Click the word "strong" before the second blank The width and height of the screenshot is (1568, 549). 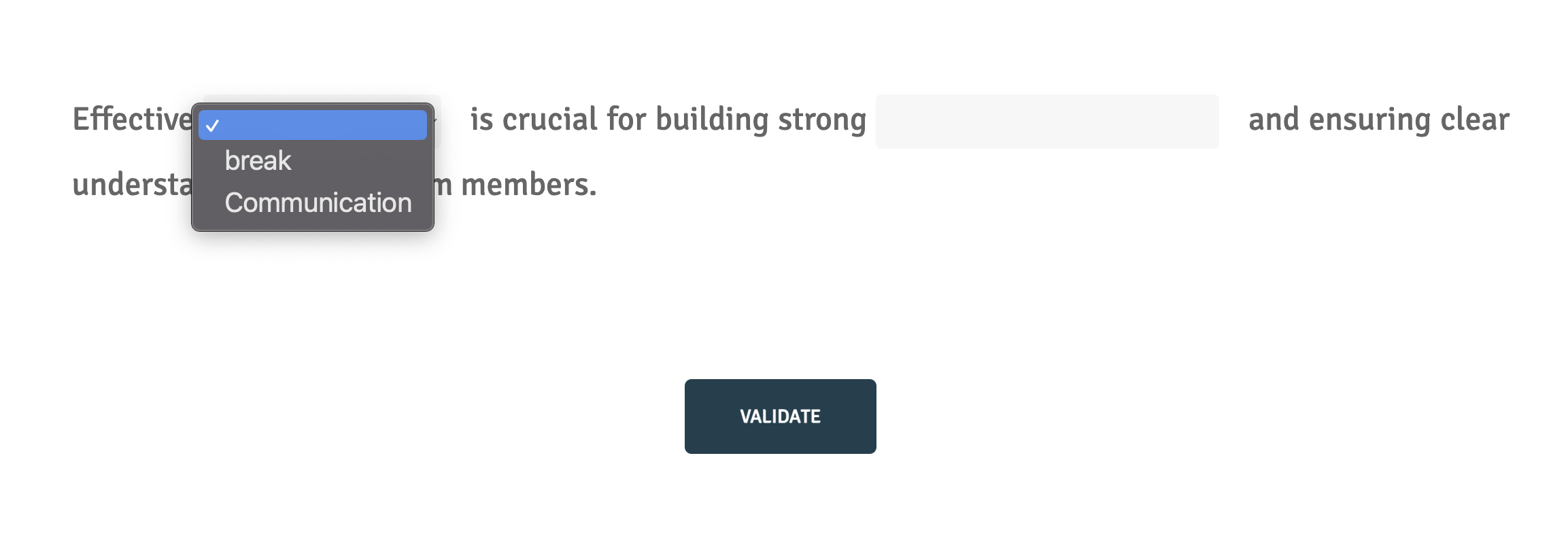(x=822, y=121)
